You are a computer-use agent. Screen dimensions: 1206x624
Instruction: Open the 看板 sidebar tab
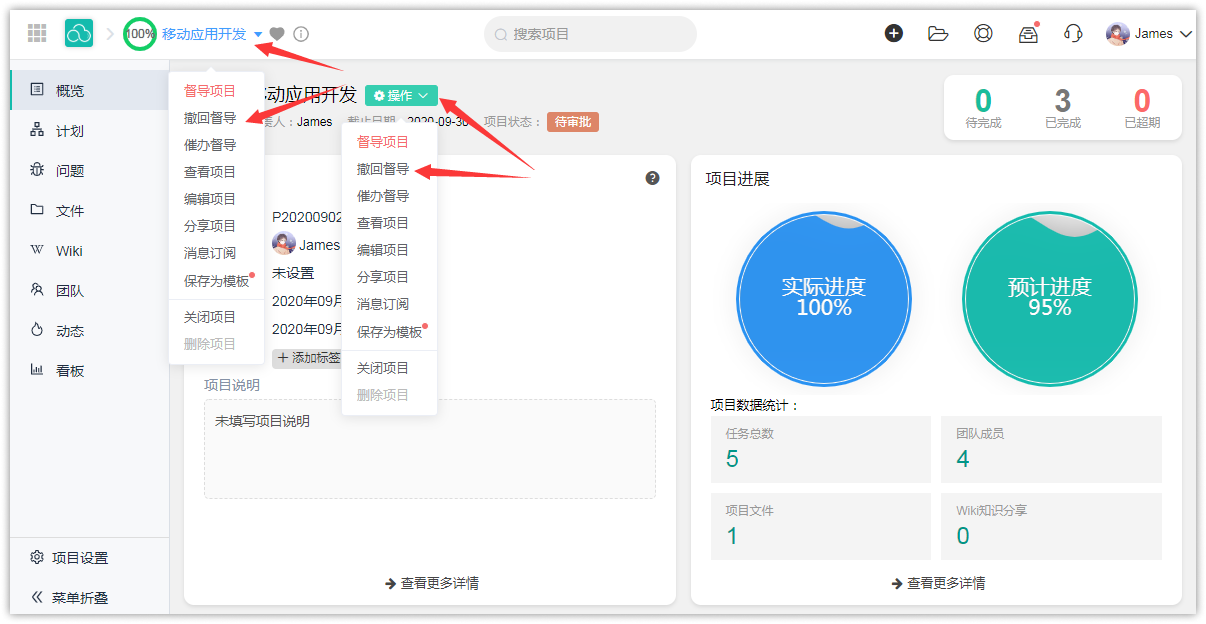[x=70, y=371]
